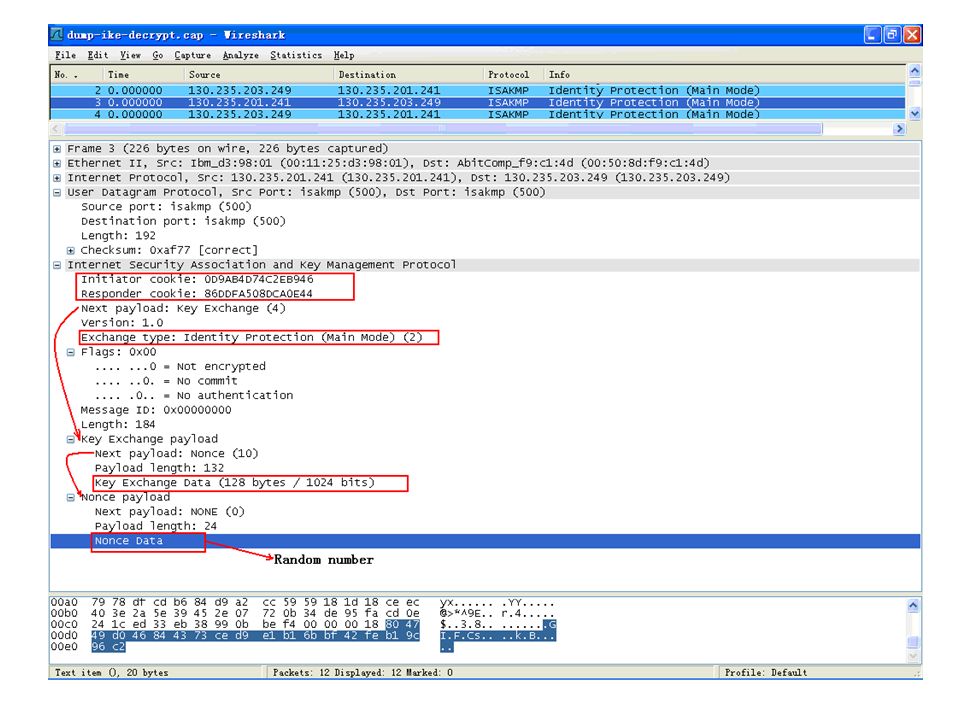Screen dimensions: 960x720
Task: Expand the Frame 3 tree node
Action: (x=57, y=149)
